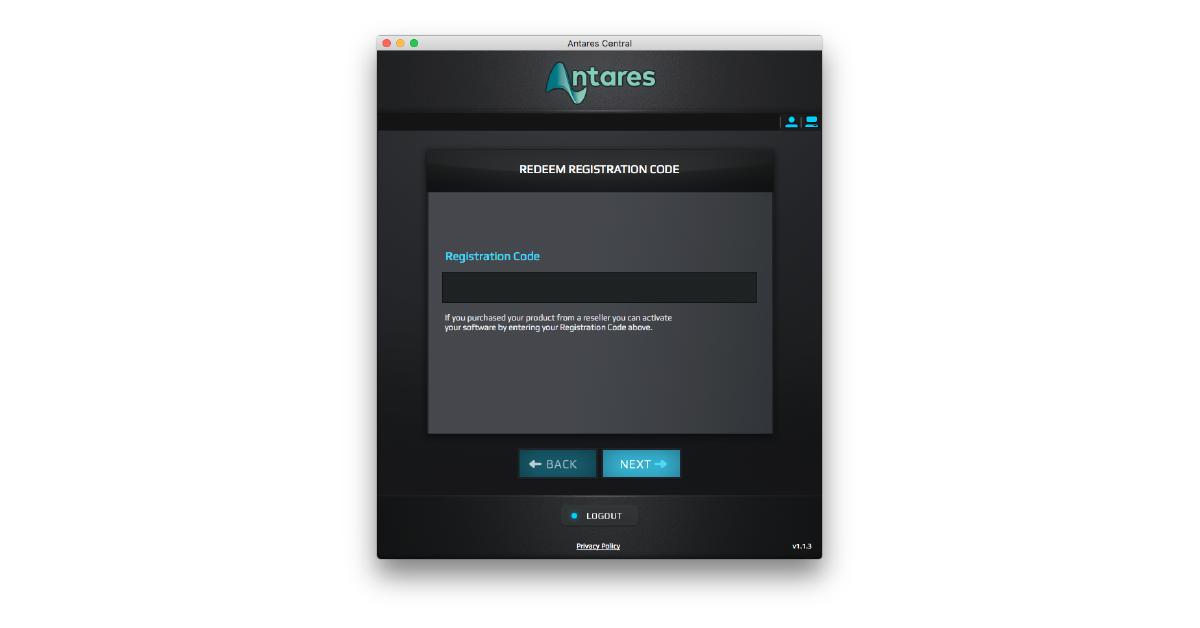Click the computer device icon

coord(811,122)
